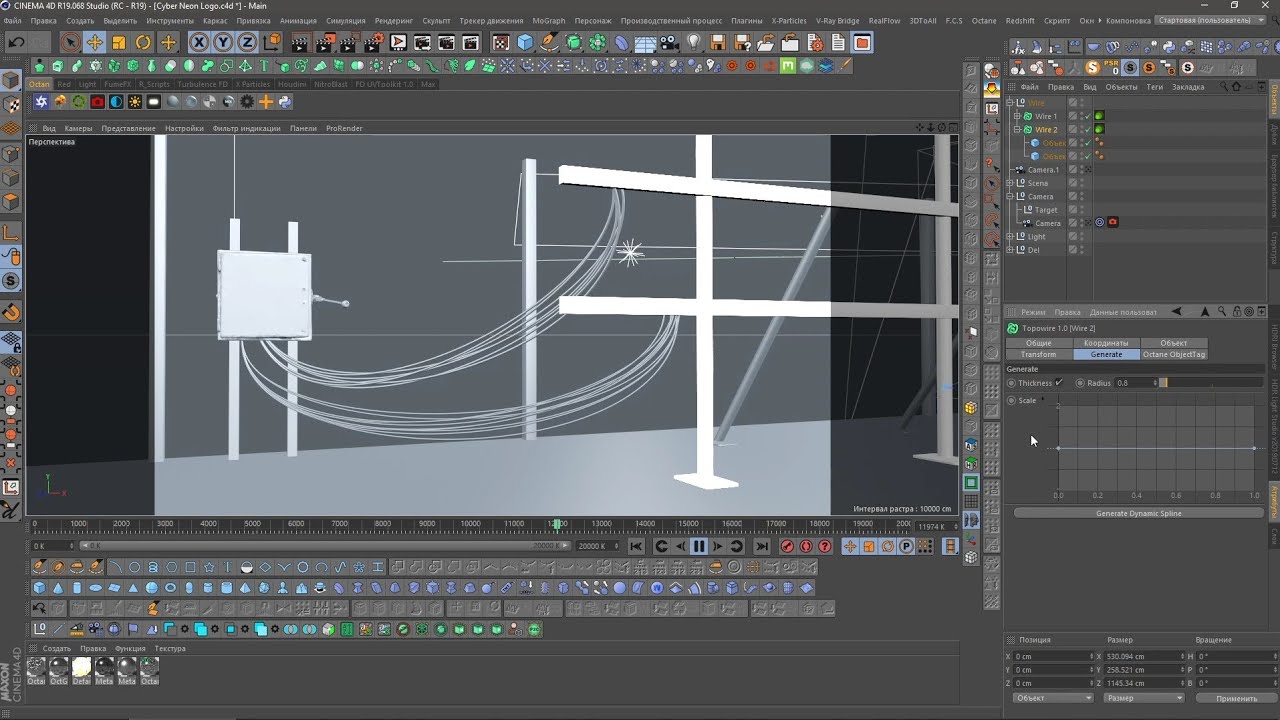
Task: Toggle the Scale animation circle
Action: coord(1011,400)
